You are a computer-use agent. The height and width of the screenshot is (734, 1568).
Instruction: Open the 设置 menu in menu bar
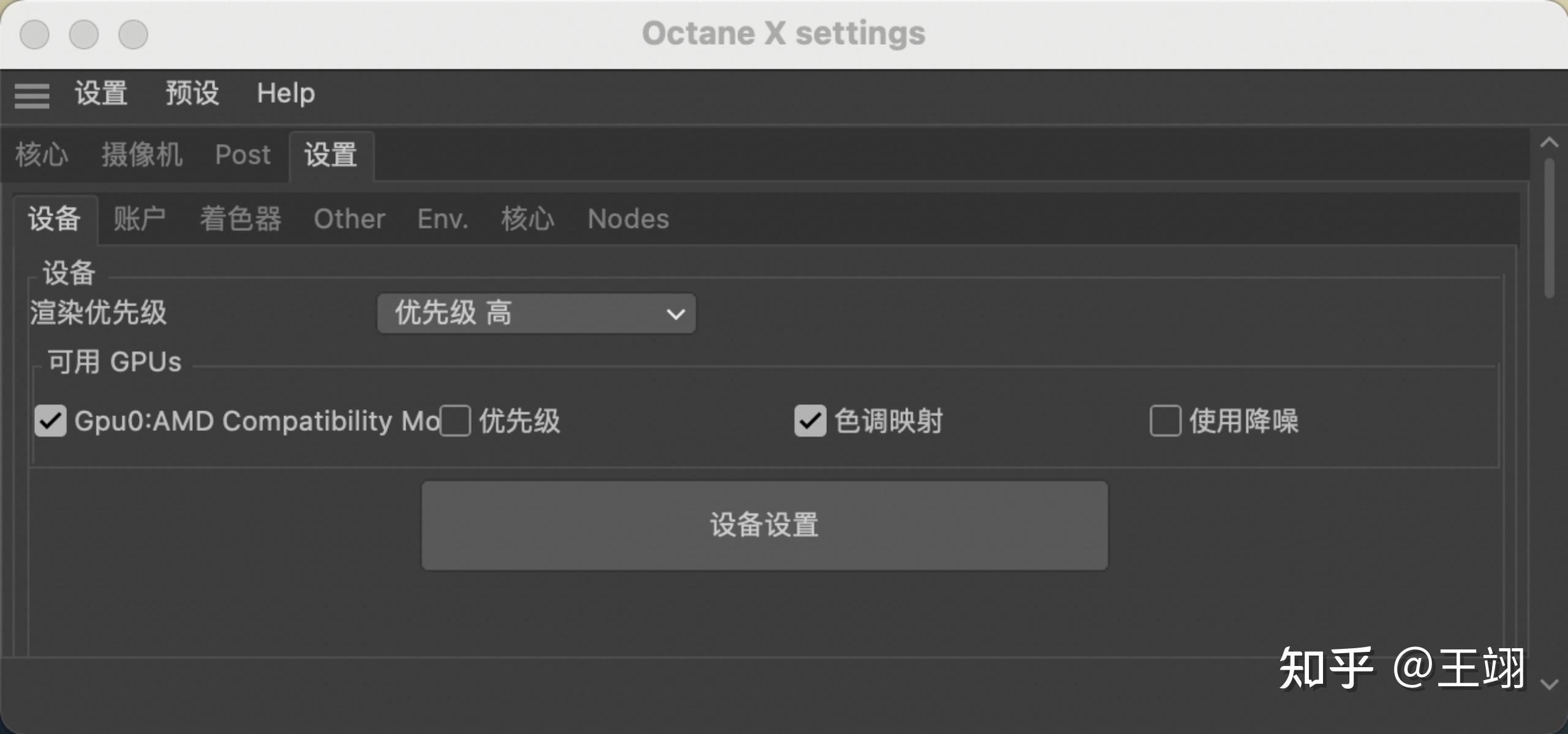(x=100, y=94)
